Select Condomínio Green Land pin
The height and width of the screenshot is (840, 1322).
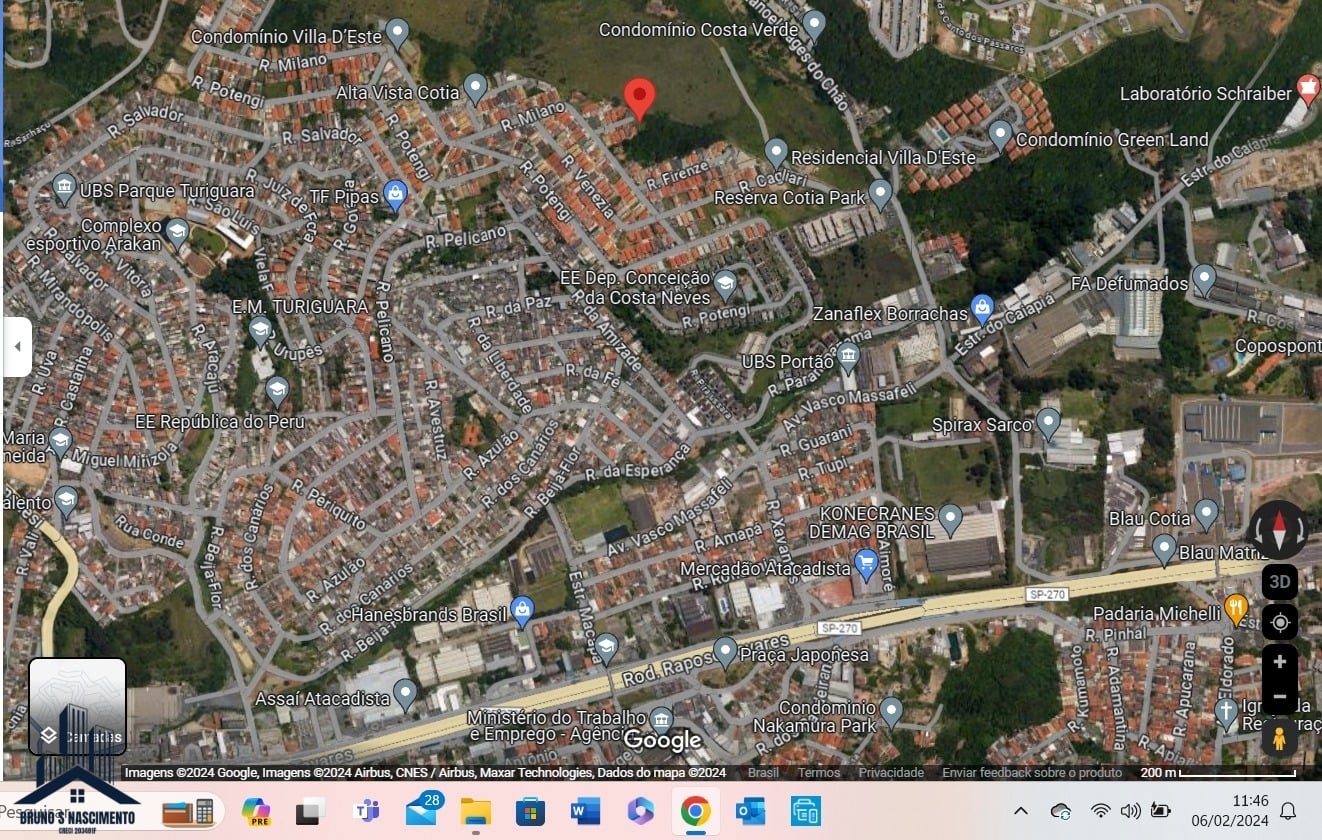coord(1000,134)
